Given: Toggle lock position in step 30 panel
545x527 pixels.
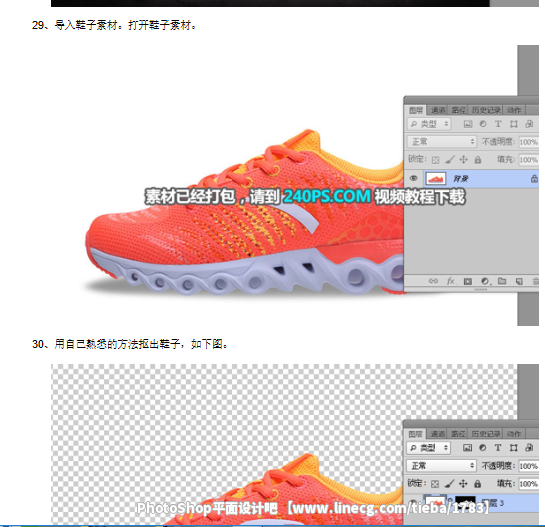Looking at the screenshot, I should click(x=463, y=484).
